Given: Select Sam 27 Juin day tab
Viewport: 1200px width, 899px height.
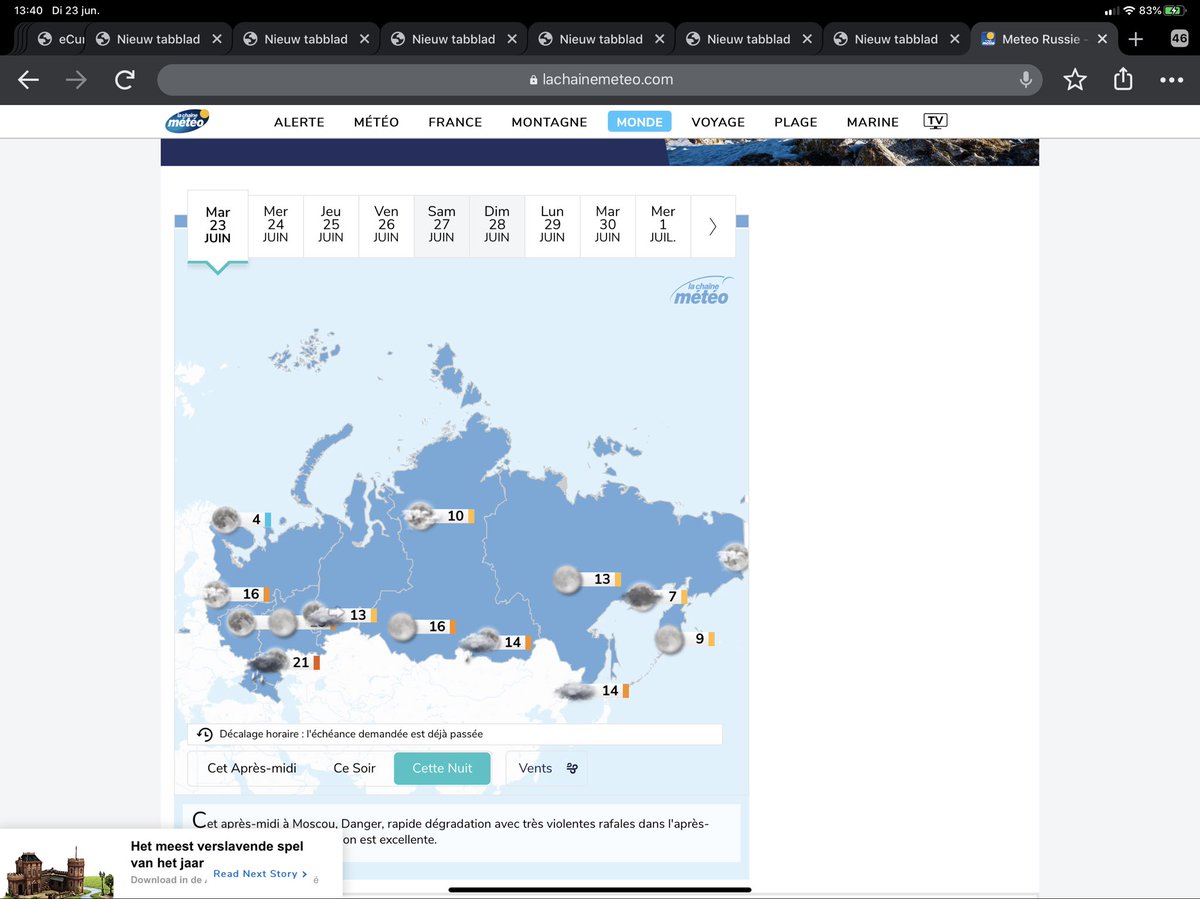Looking at the screenshot, I should pyautogui.click(x=441, y=225).
